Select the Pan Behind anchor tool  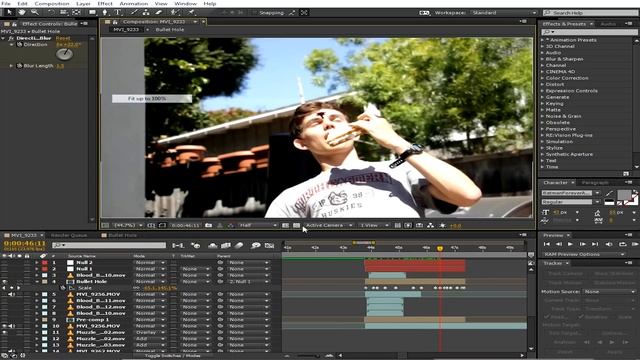click(76, 13)
